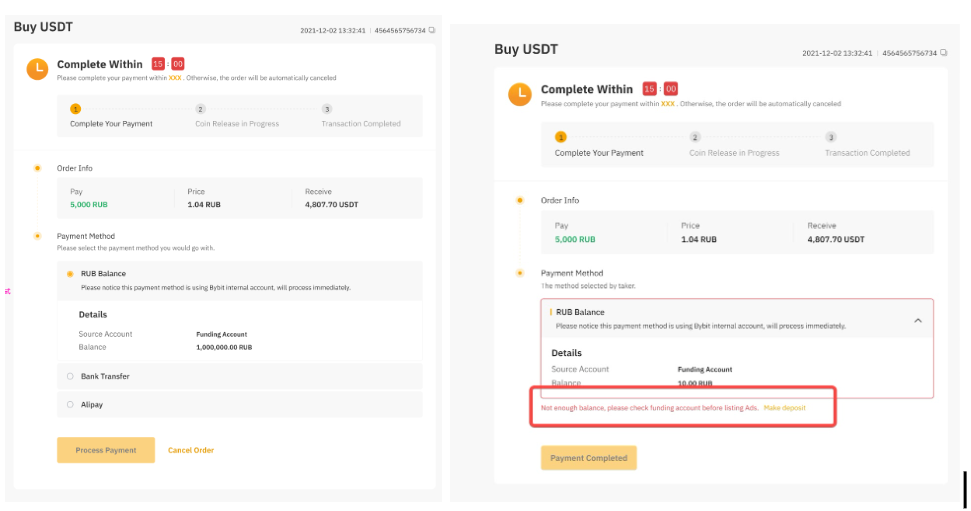This screenshot has width=971, height=511.
Task: Click the Cancel Order link
Action: pos(190,450)
